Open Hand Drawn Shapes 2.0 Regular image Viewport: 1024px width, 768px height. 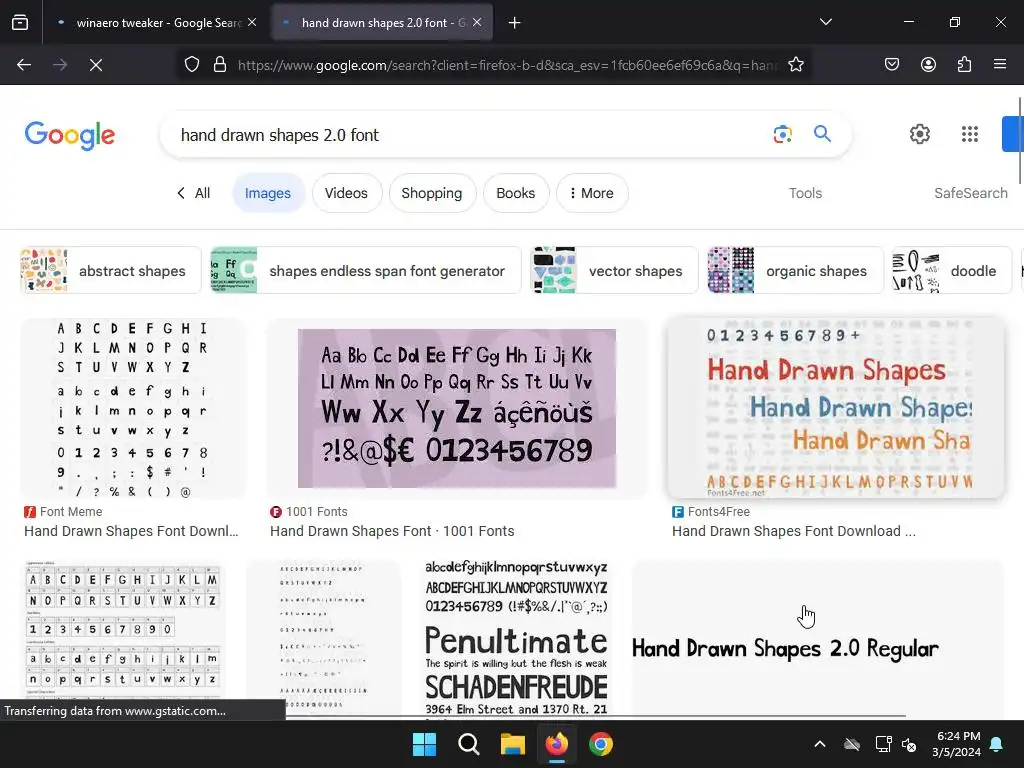click(x=817, y=640)
